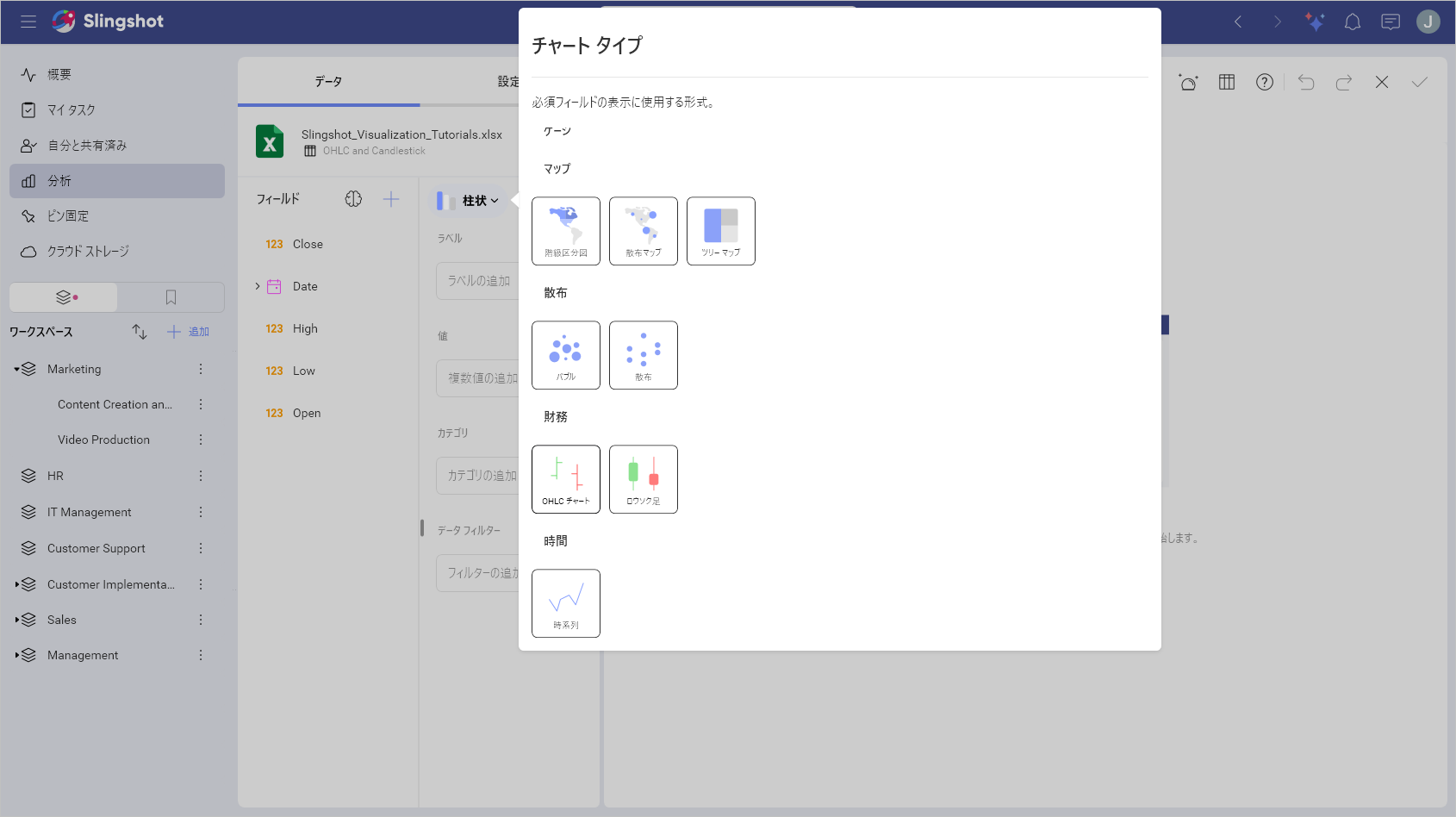
Task: Sort workspaces with the arrows icon
Action: pos(140,332)
